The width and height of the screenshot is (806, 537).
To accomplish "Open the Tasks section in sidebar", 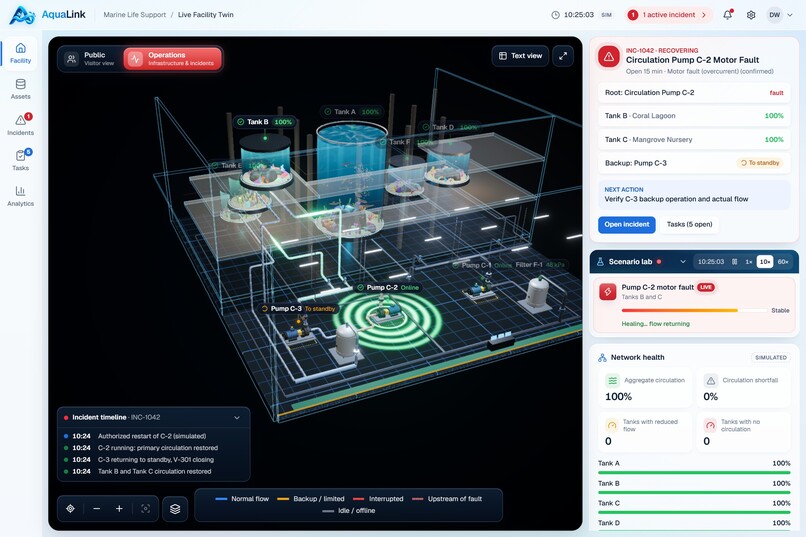I will pos(21,160).
